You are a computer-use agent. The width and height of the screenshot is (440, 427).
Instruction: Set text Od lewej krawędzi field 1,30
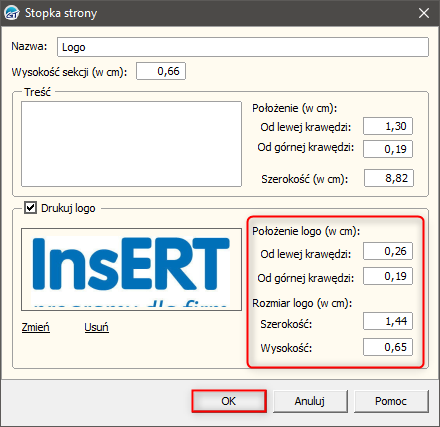[388, 126]
